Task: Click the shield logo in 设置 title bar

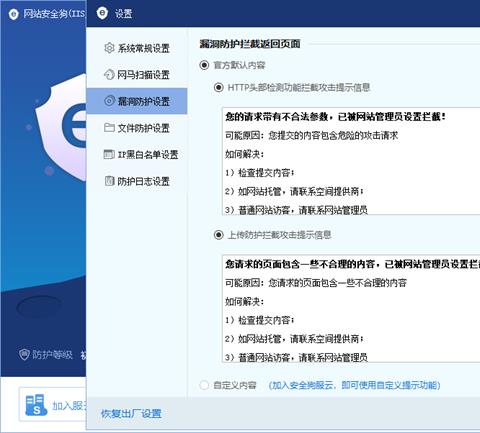Action: (102, 13)
